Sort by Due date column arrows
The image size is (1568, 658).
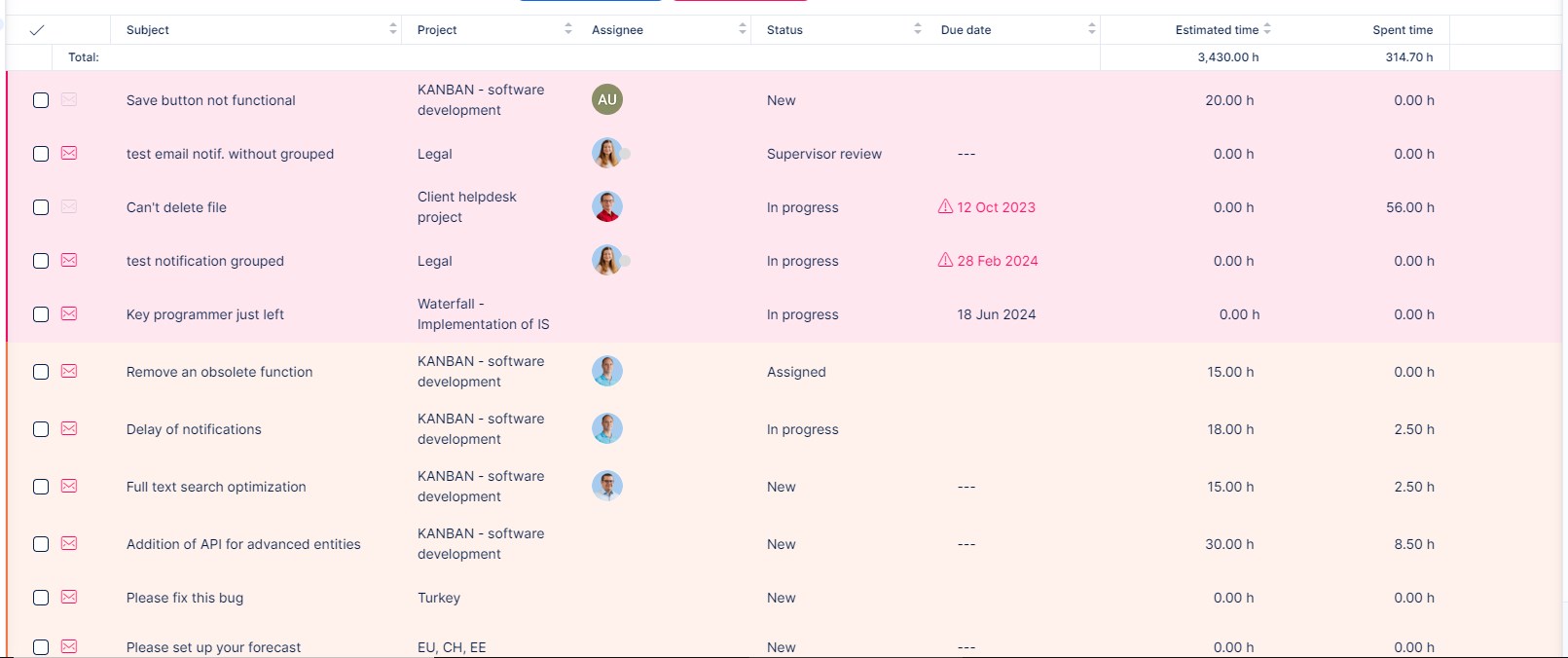pos(1091,29)
